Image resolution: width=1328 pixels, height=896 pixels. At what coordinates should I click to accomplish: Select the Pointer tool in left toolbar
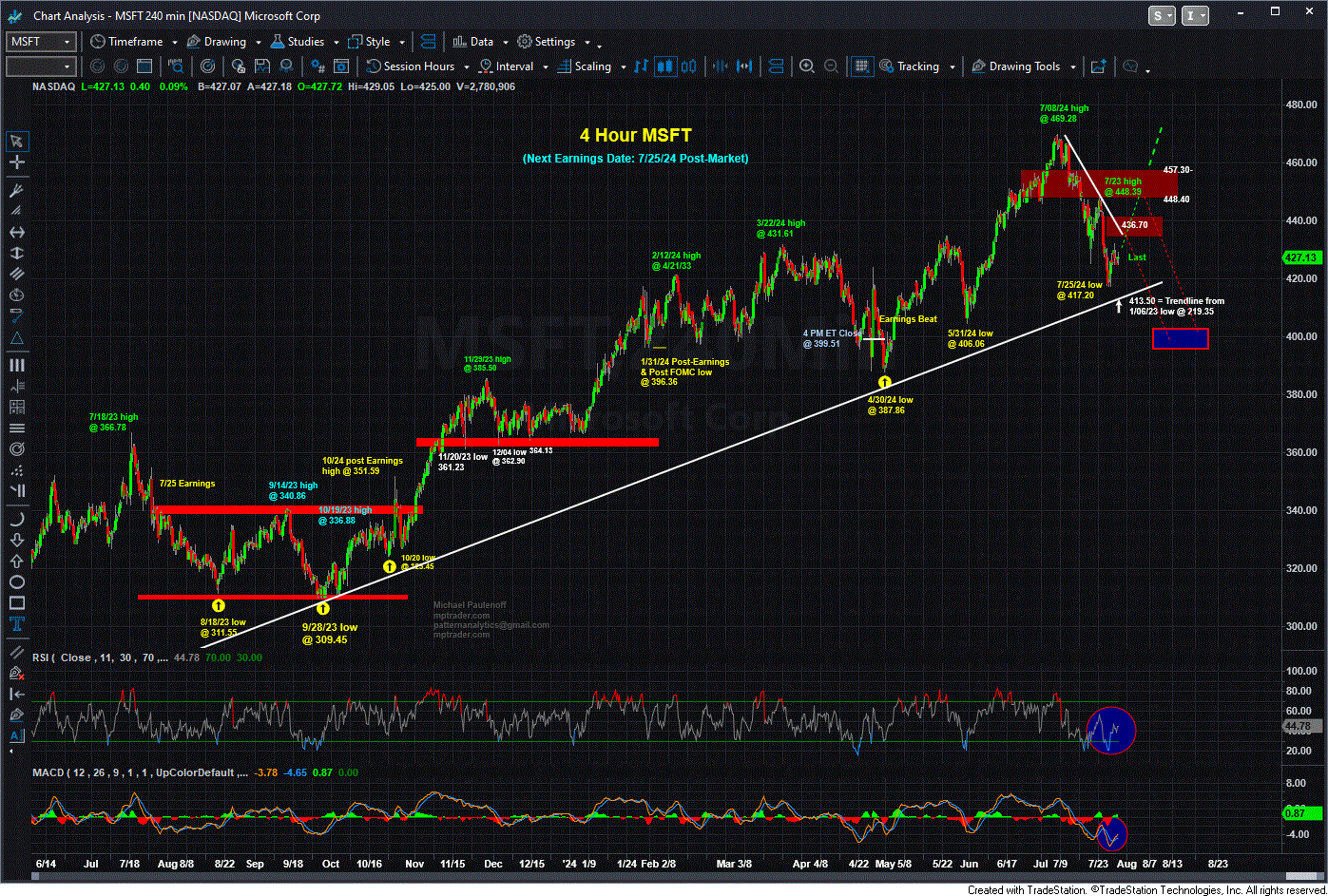click(x=18, y=141)
